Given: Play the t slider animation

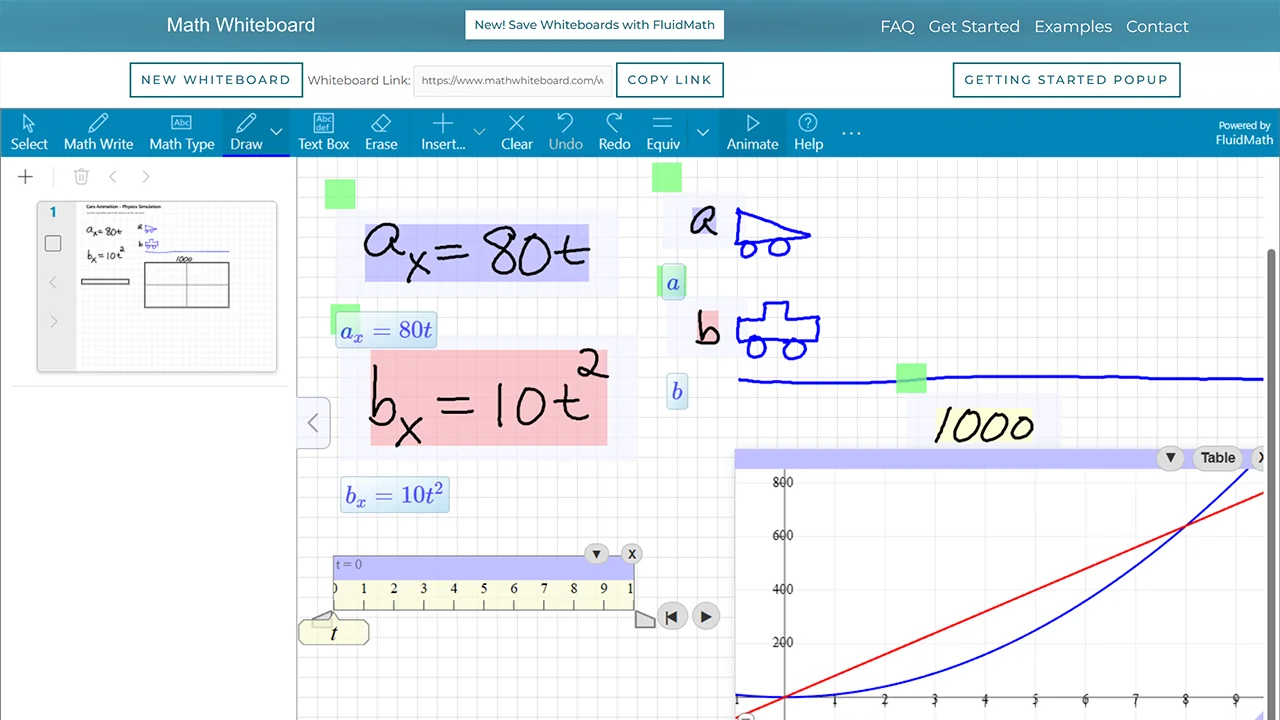Looking at the screenshot, I should (x=705, y=617).
